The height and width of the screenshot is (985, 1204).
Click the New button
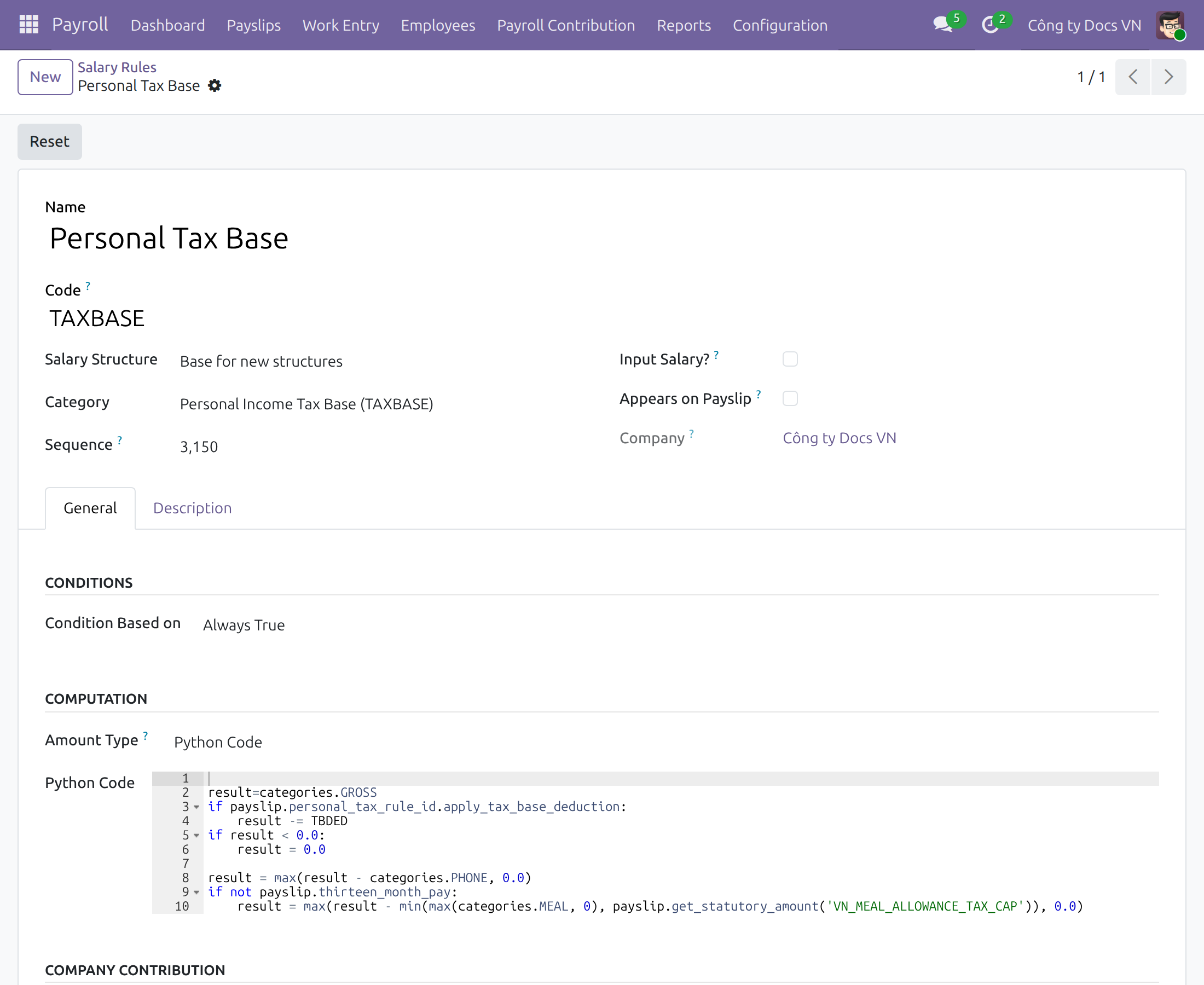pyautogui.click(x=45, y=77)
